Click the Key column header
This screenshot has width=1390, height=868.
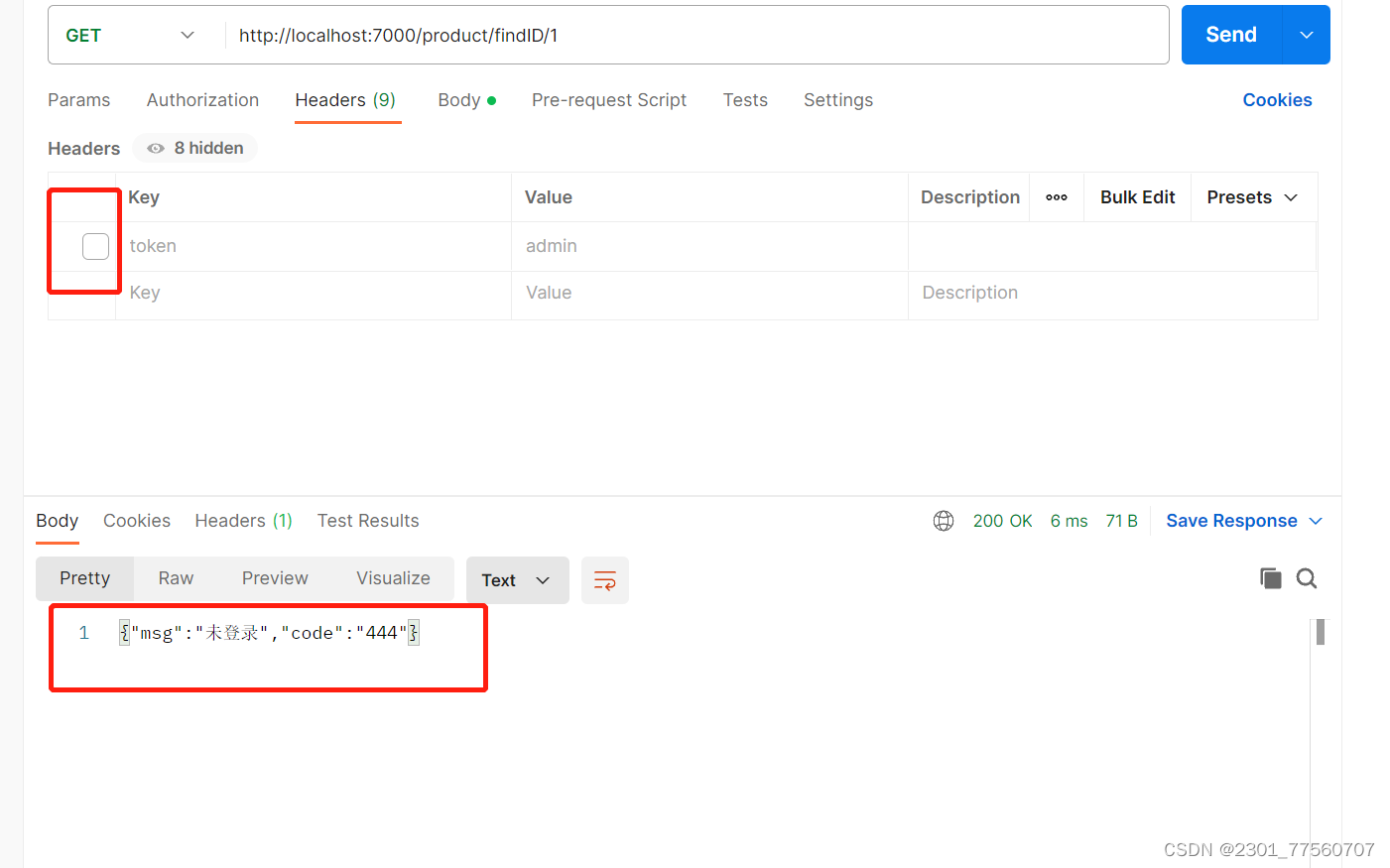[x=144, y=197]
